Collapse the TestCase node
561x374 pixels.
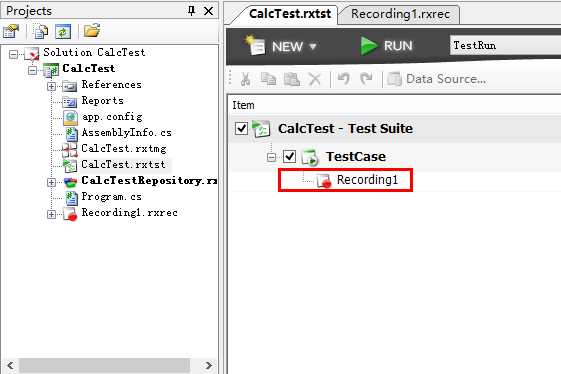272,157
